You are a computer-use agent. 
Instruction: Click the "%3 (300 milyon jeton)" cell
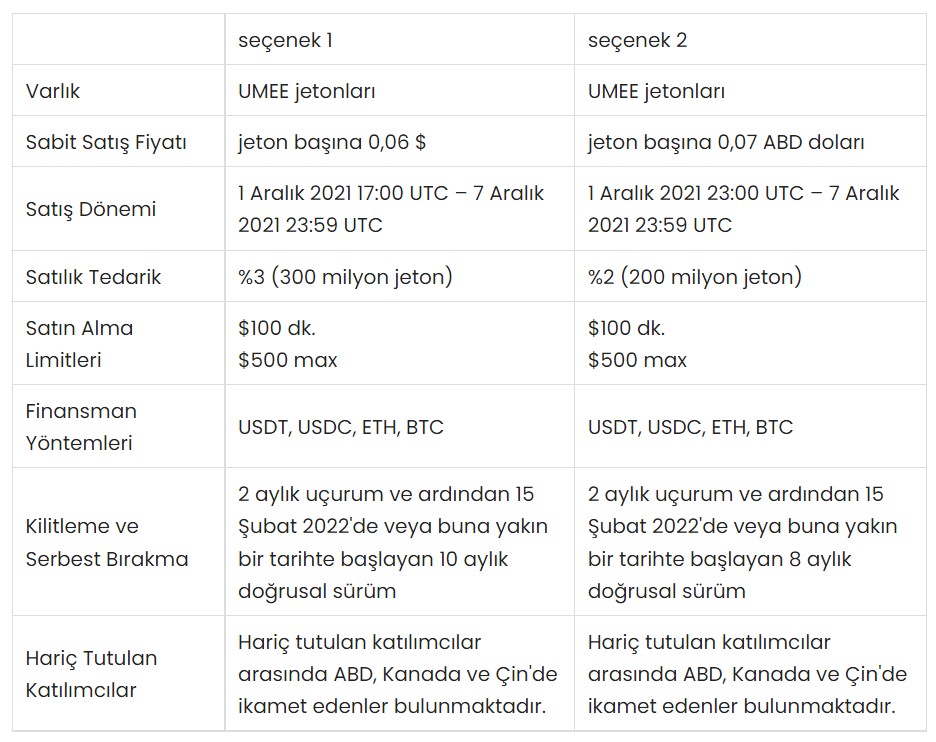coord(345,276)
